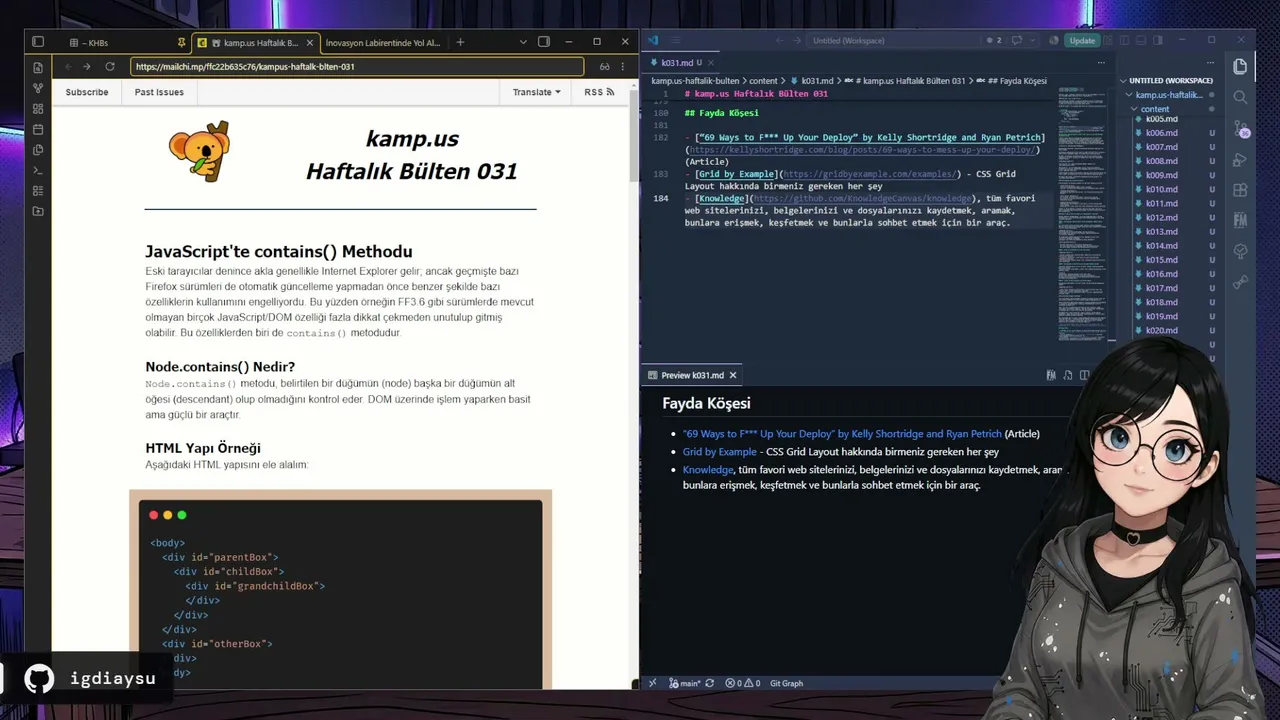
Task: Open browser tab list chevron
Action: click(523, 42)
